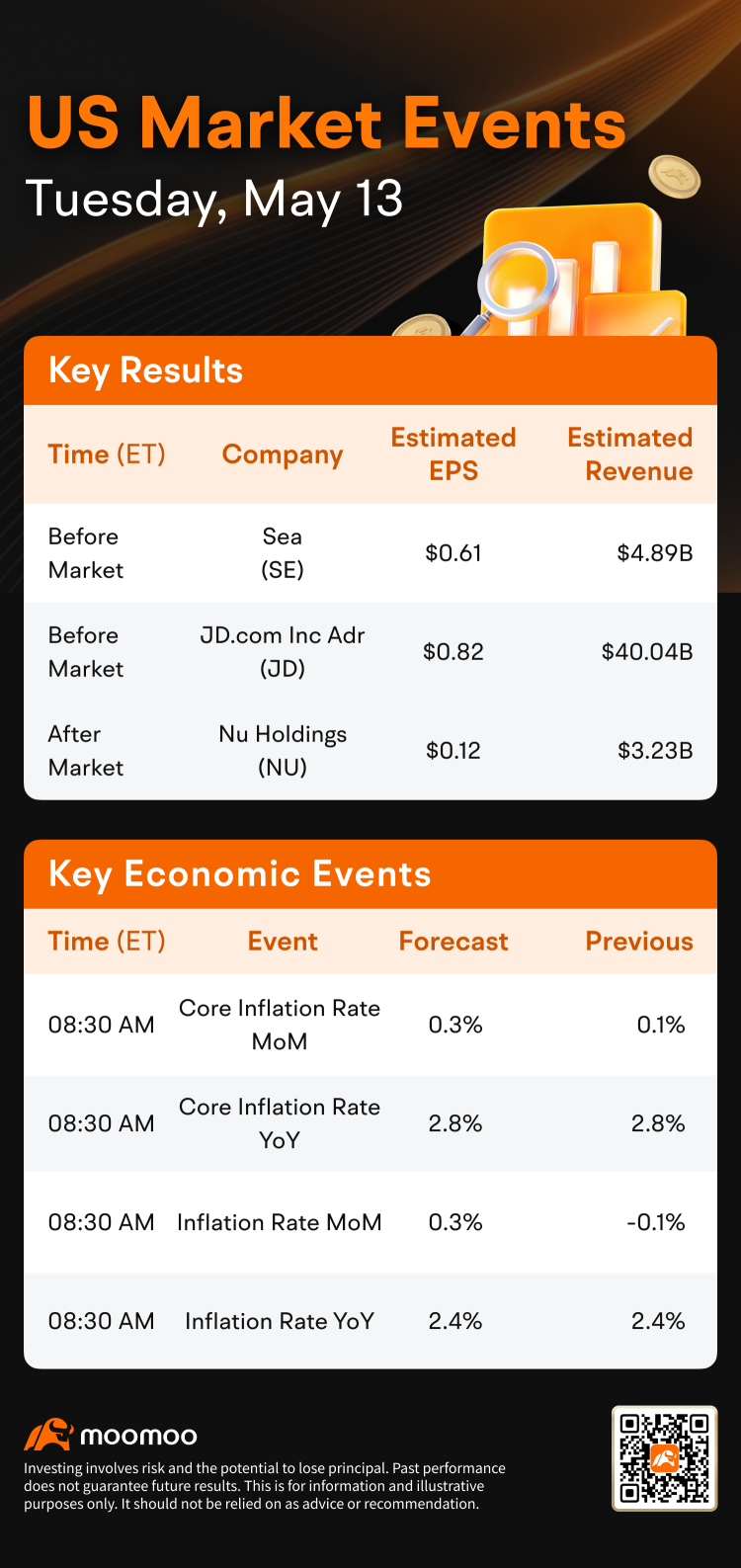Click the Estimated Revenue column header
741x1568 pixels.
pos(630,454)
